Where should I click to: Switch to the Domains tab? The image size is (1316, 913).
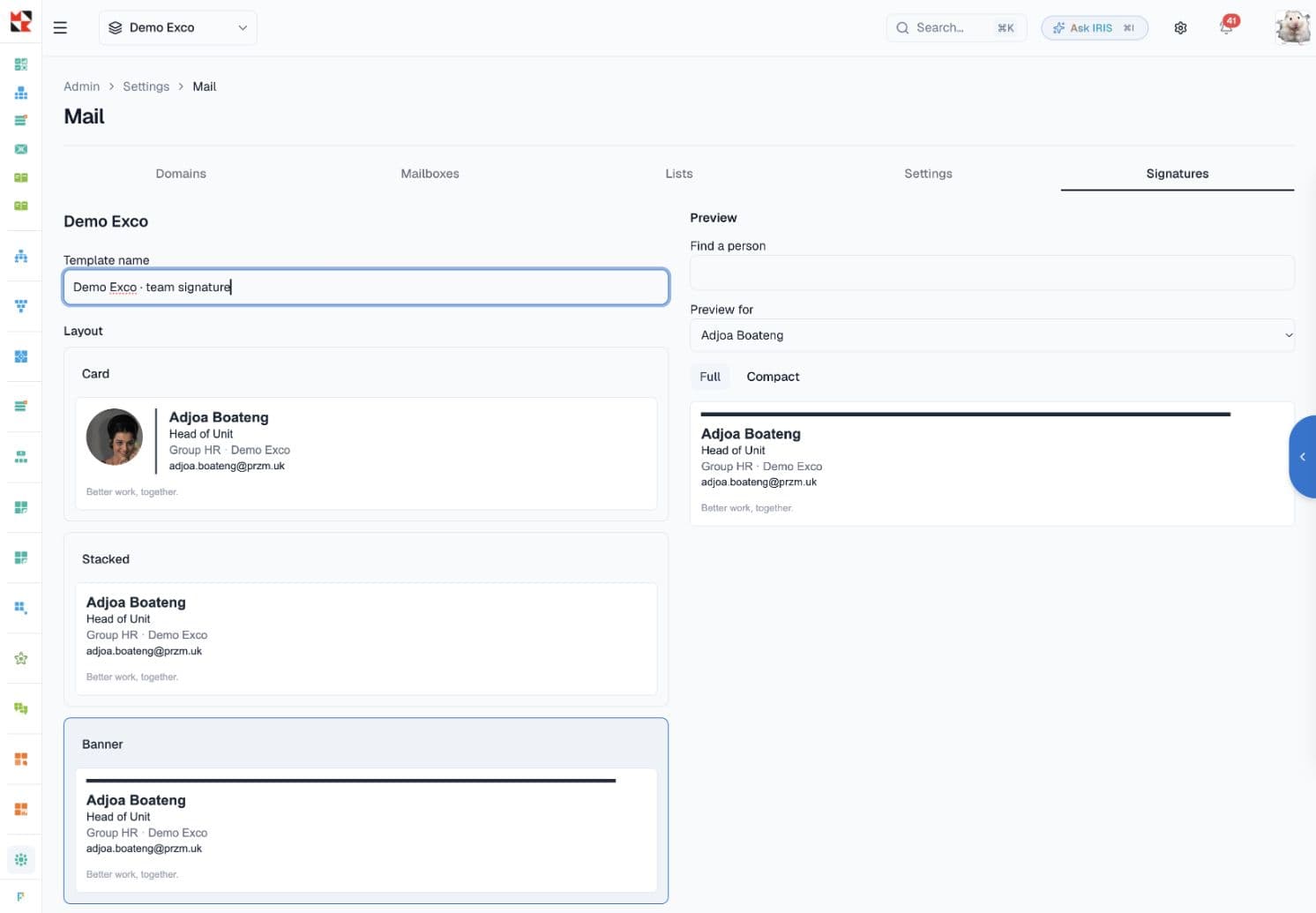point(181,174)
